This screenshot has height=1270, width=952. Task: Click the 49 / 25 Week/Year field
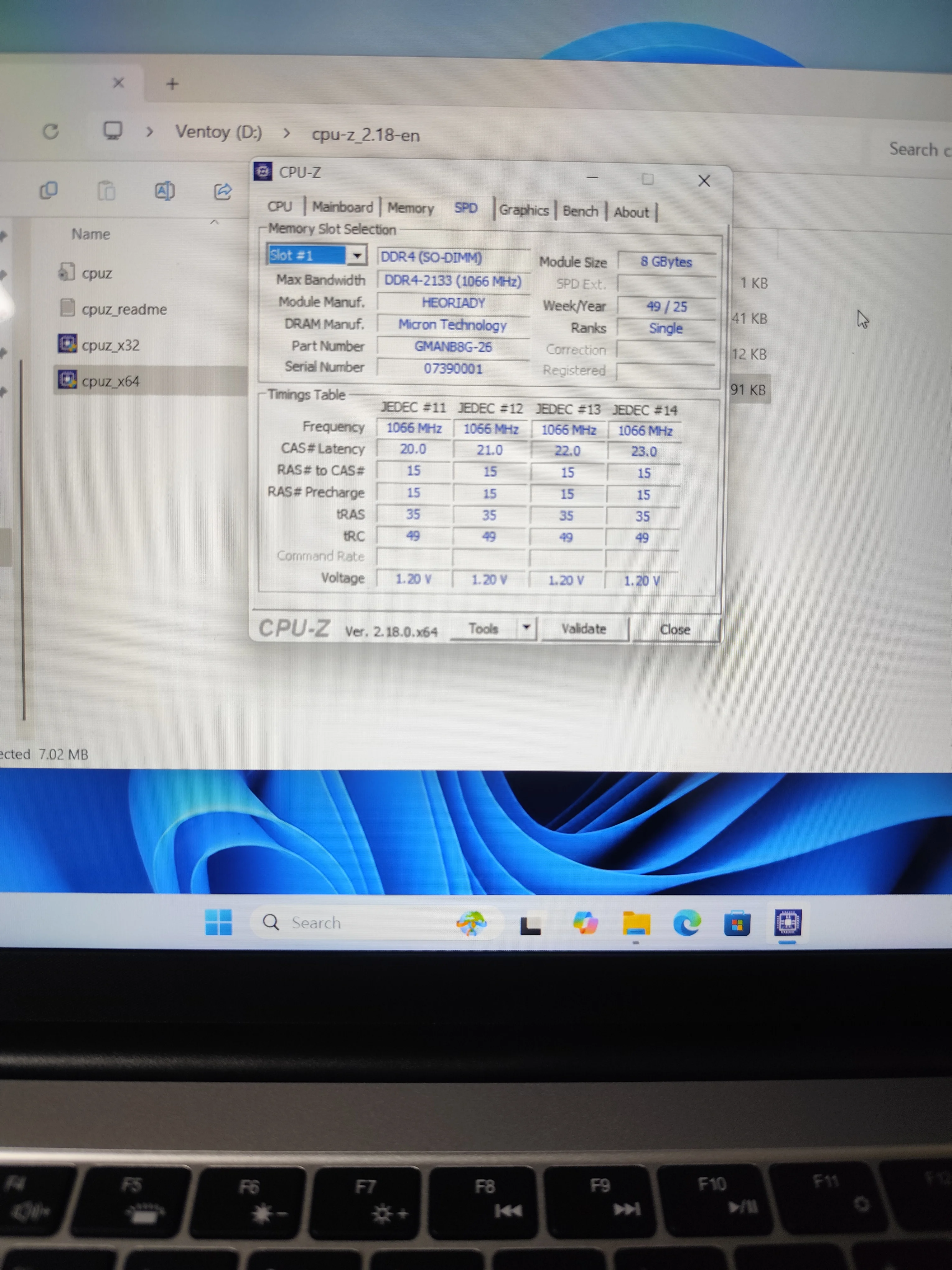point(666,306)
